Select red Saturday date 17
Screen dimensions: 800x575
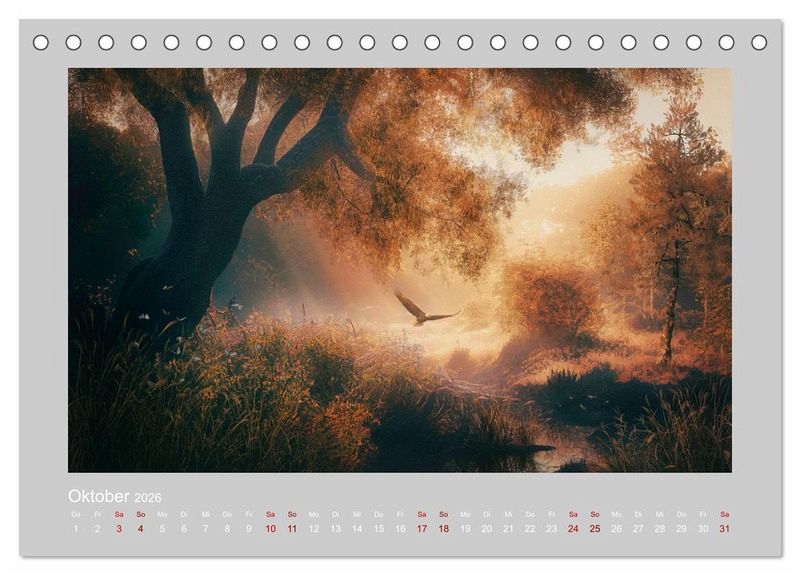point(422,529)
